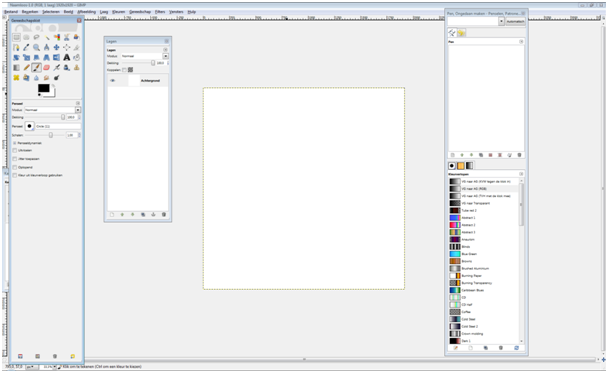
Task: Click the Automatisch button
Action: pos(515,21)
